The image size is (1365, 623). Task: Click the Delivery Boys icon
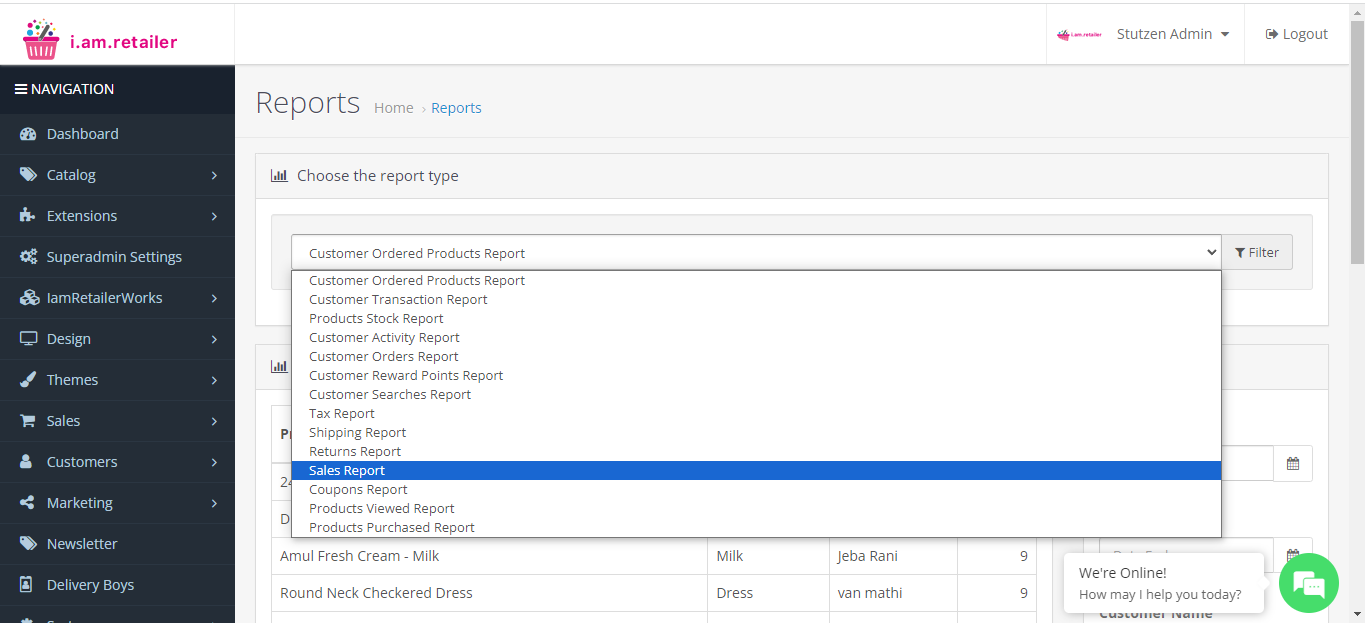coord(28,585)
